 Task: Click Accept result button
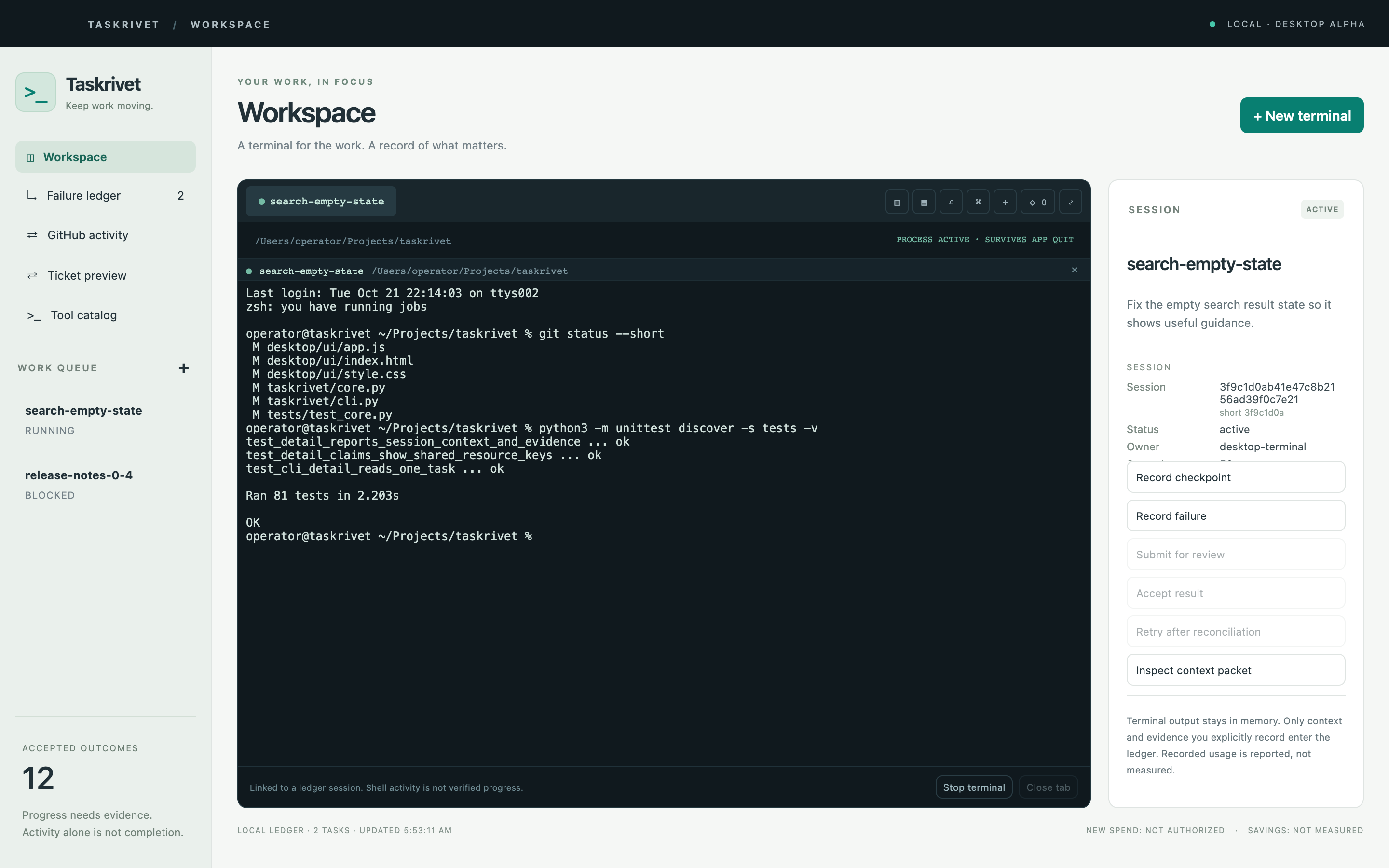tap(1236, 593)
